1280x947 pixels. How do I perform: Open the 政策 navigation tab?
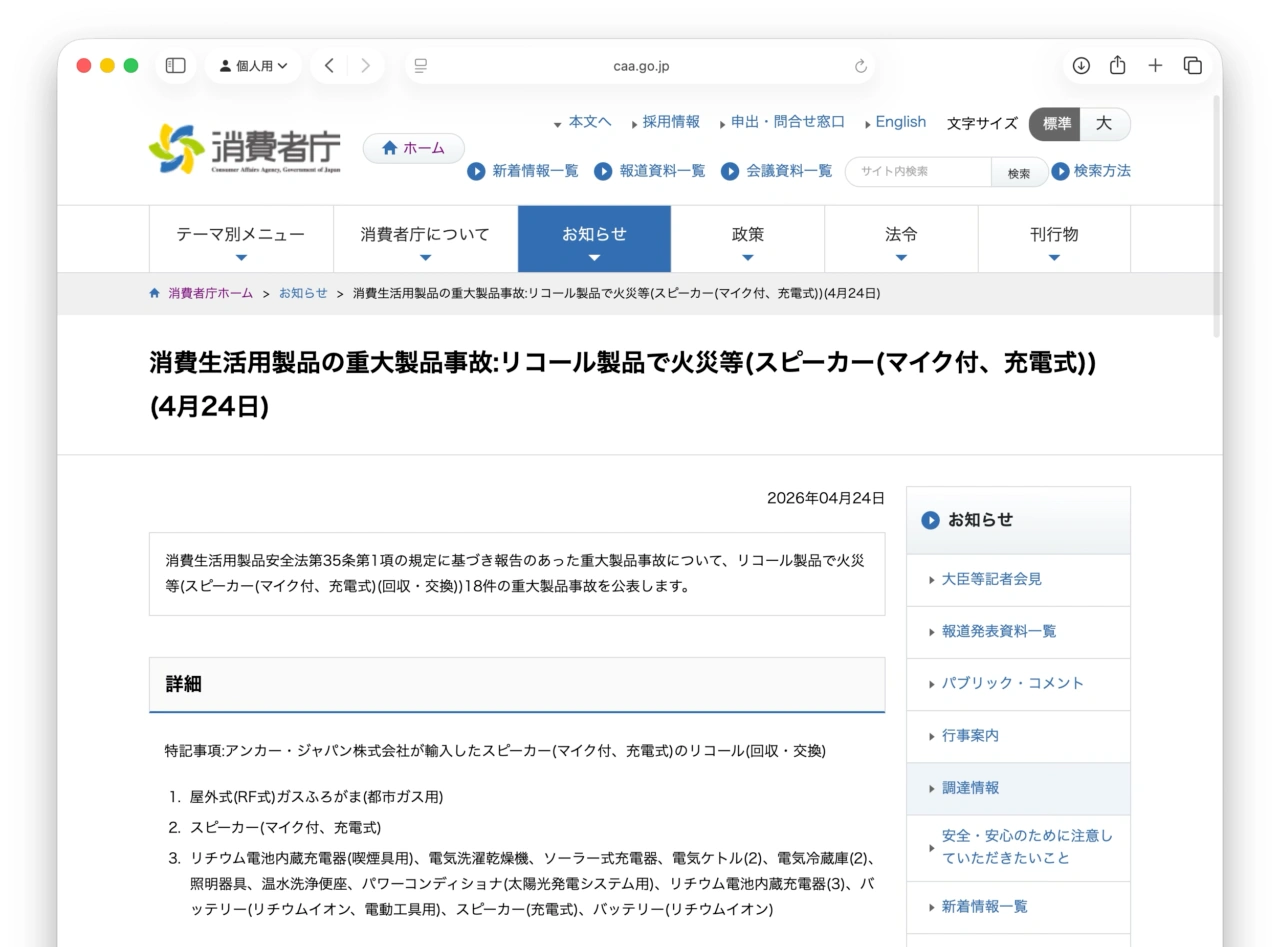(x=748, y=239)
